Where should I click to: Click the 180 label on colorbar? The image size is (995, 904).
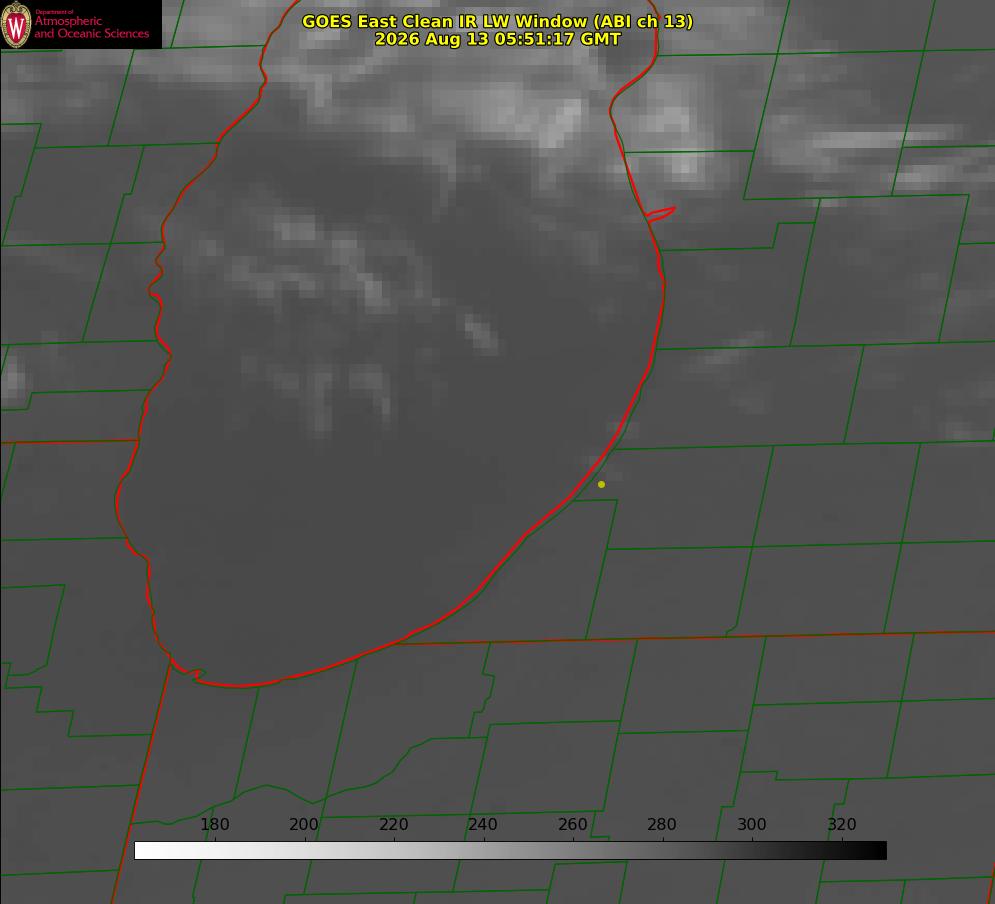(x=214, y=824)
